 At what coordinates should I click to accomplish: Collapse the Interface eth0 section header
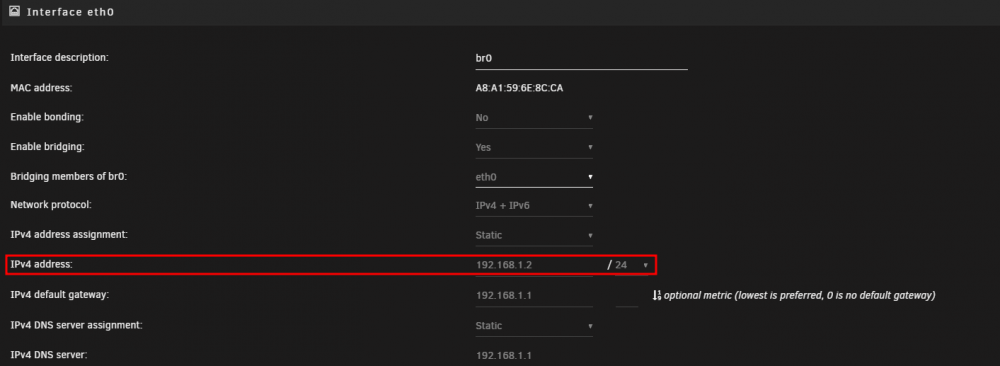[x=500, y=12]
